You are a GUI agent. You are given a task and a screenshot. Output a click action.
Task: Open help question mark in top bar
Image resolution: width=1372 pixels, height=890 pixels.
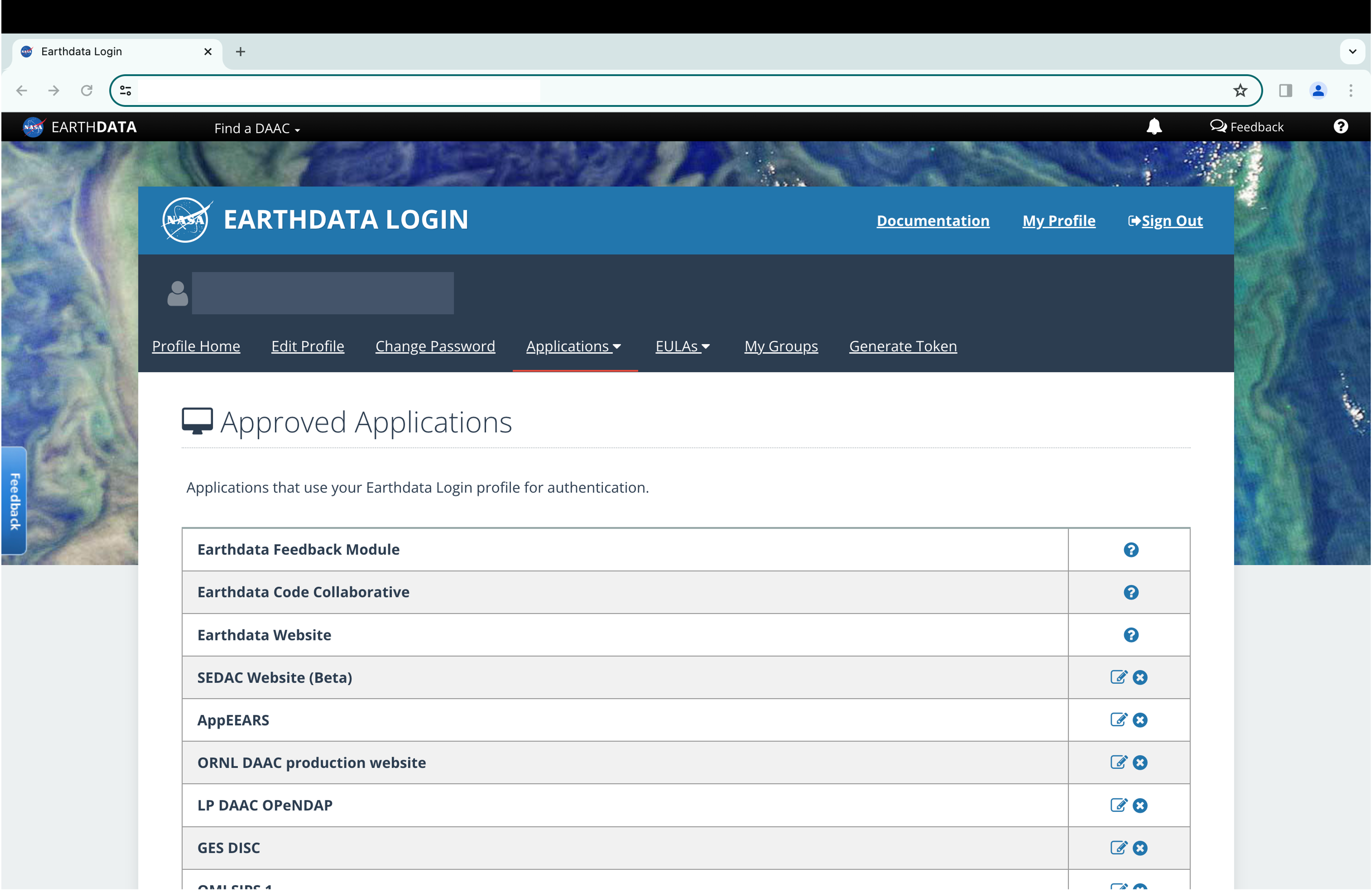pyautogui.click(x=1341, y=126)
